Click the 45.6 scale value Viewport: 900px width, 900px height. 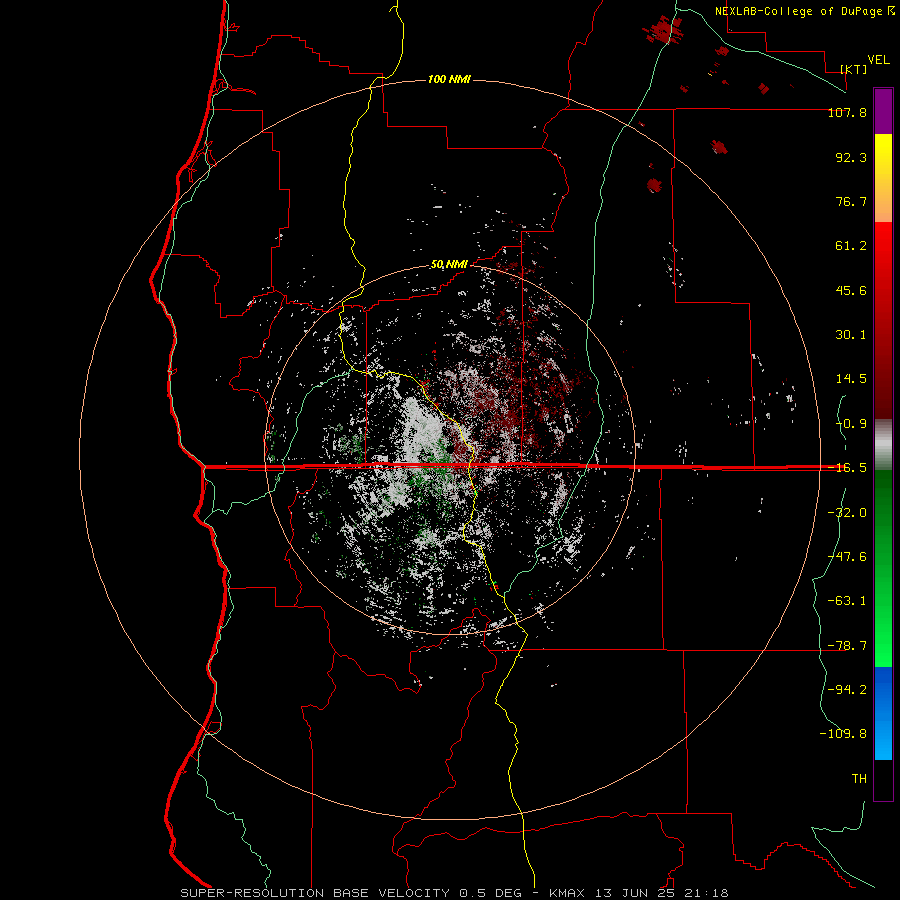[851, 290]
